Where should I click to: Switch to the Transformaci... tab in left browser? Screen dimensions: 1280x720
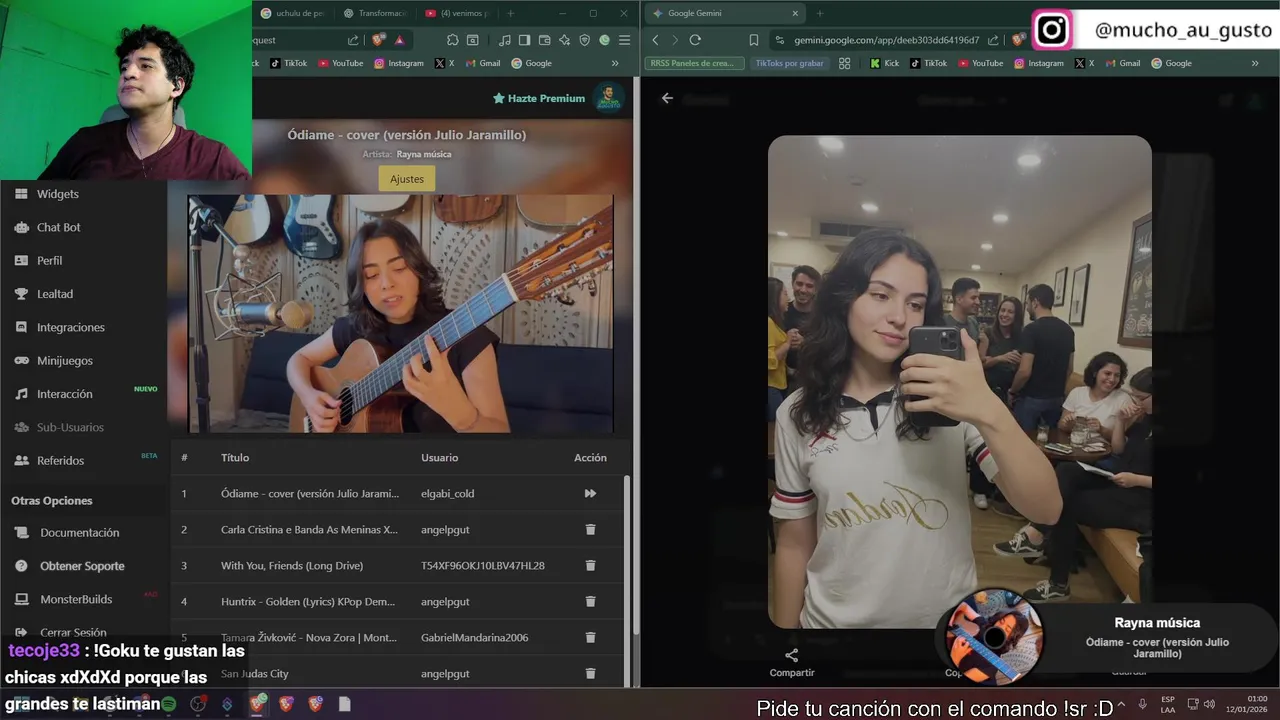375,13
